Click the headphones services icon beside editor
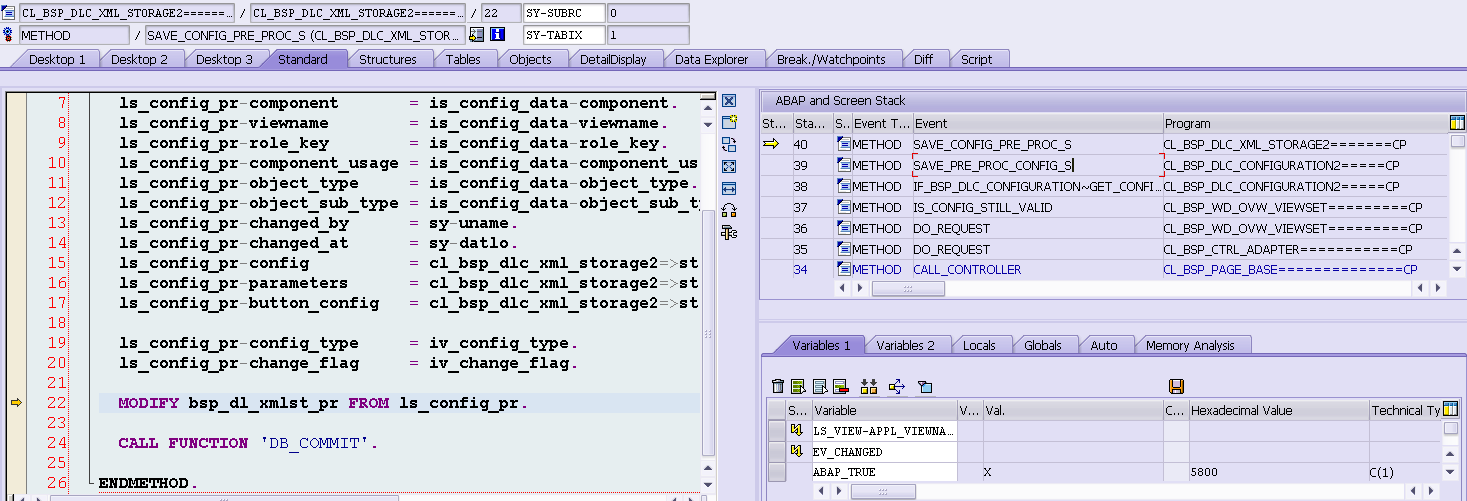This screenshot has width=1467, height=501. [729, 210]
